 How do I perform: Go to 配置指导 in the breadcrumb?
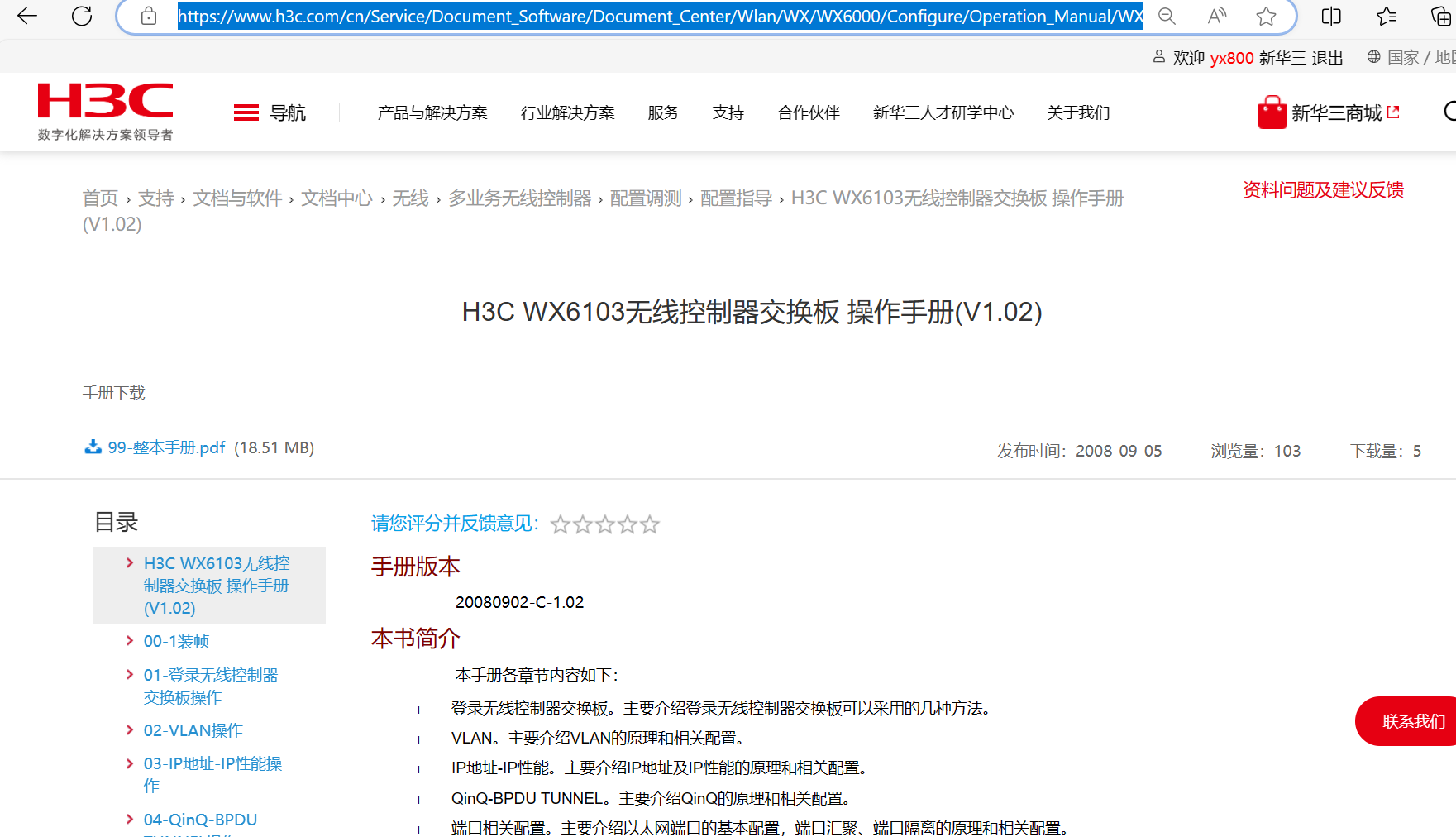736,198
